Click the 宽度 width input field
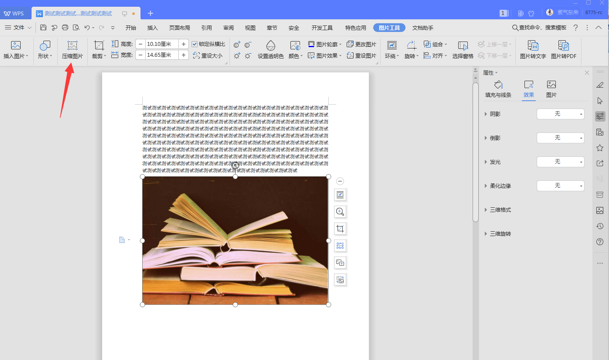Viewport: 609px width, 360px height. [162, 55]
